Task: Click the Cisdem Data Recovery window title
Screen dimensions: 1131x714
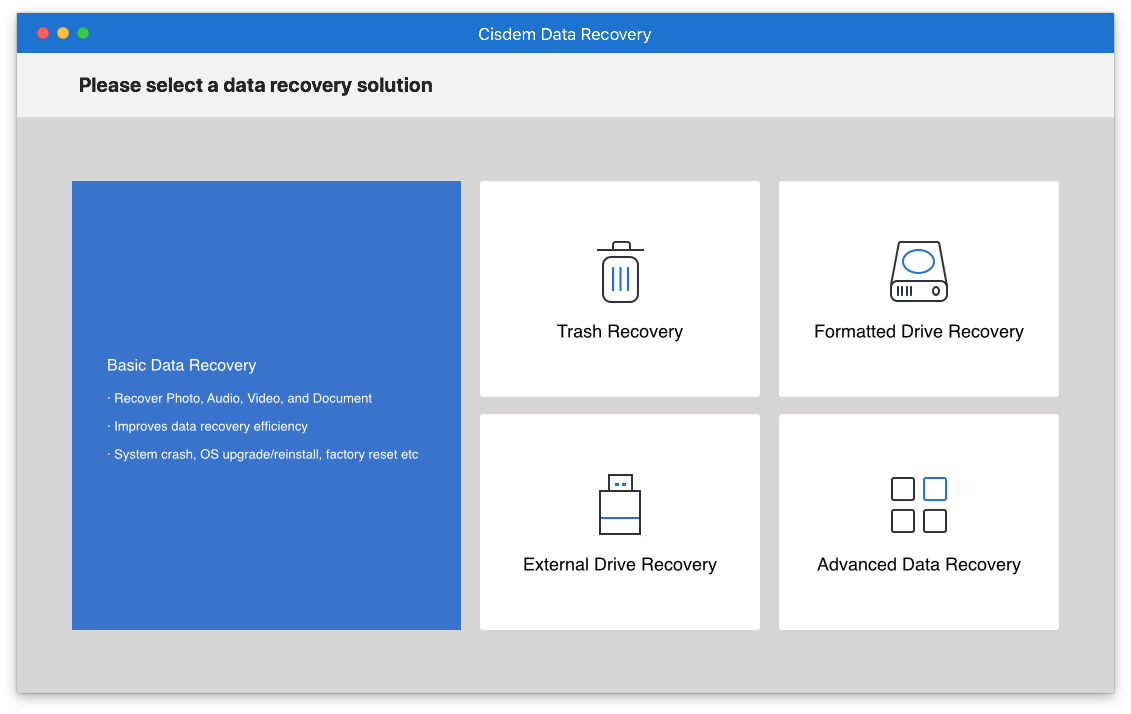Action: click(x=565, y=34)
